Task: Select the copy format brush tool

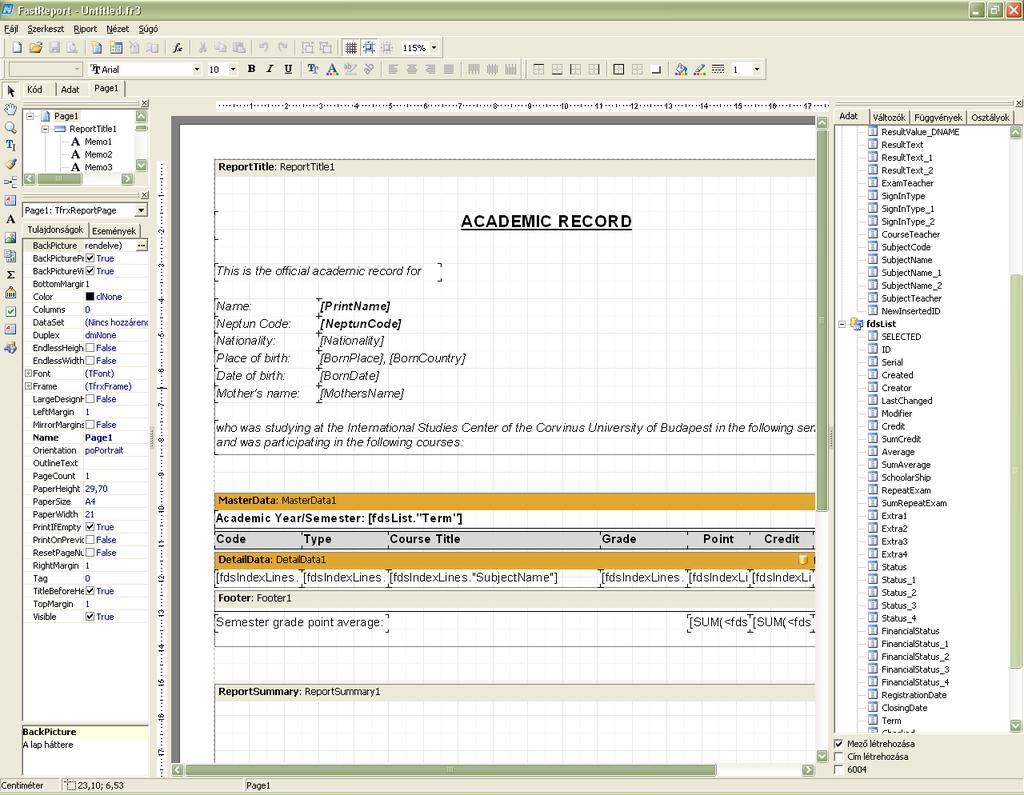Action: [x=10, y=164]
